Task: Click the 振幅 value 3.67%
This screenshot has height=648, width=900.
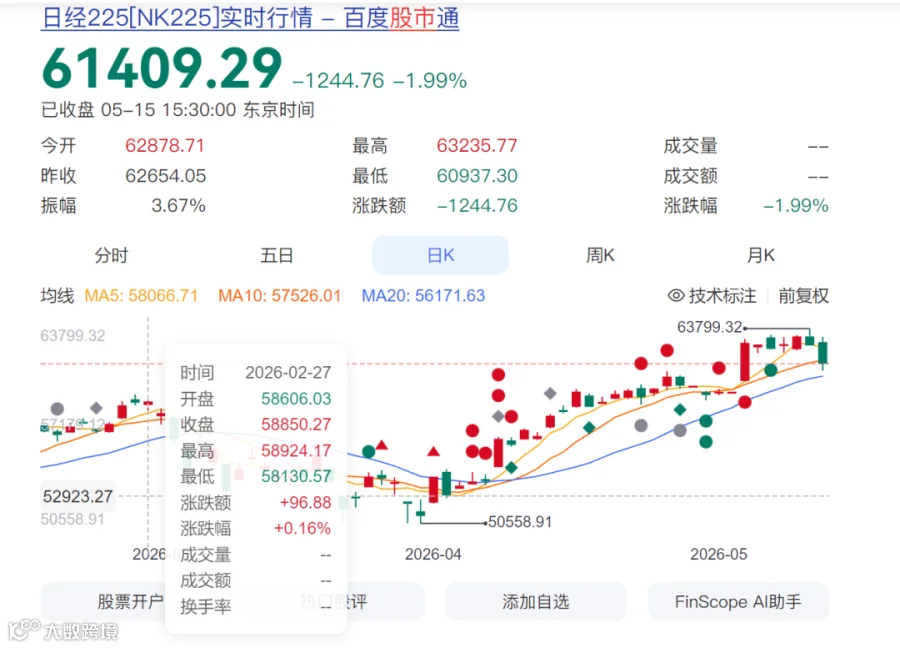Action: point(178,205)
